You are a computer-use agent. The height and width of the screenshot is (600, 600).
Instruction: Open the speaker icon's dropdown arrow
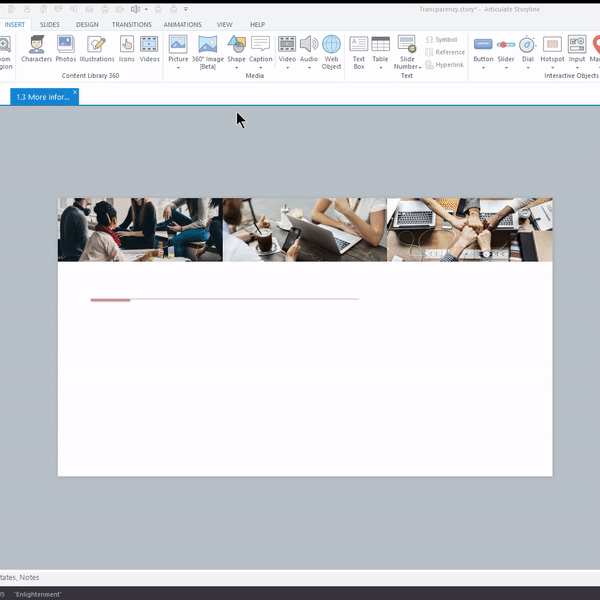(x=146, y=9)
